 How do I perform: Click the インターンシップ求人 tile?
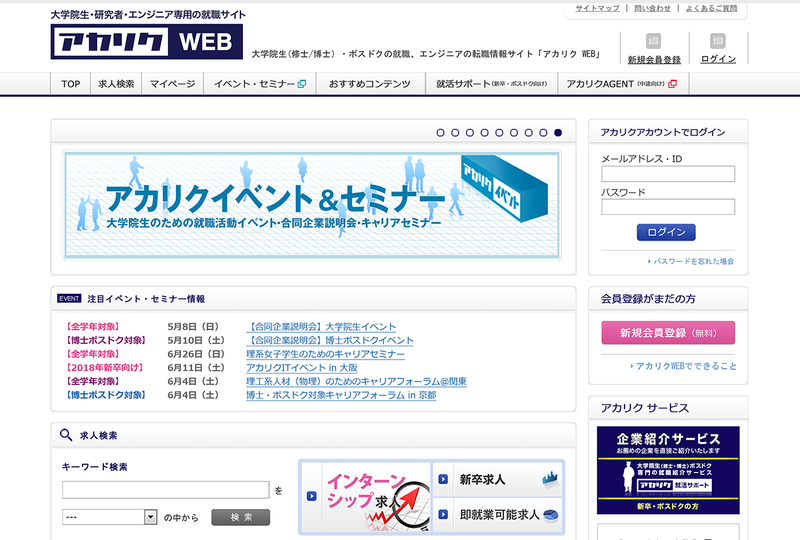(x=366, y=497)
